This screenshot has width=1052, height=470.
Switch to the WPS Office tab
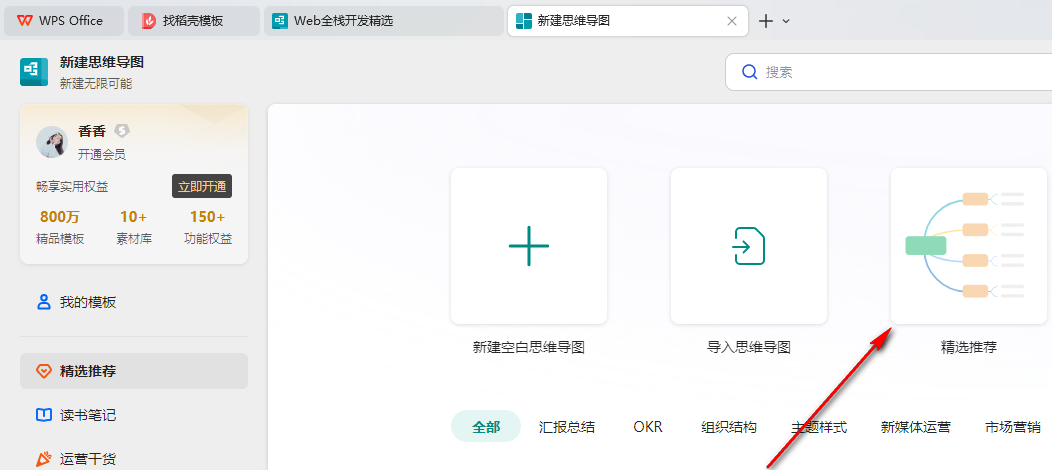(x=64, y=21)
